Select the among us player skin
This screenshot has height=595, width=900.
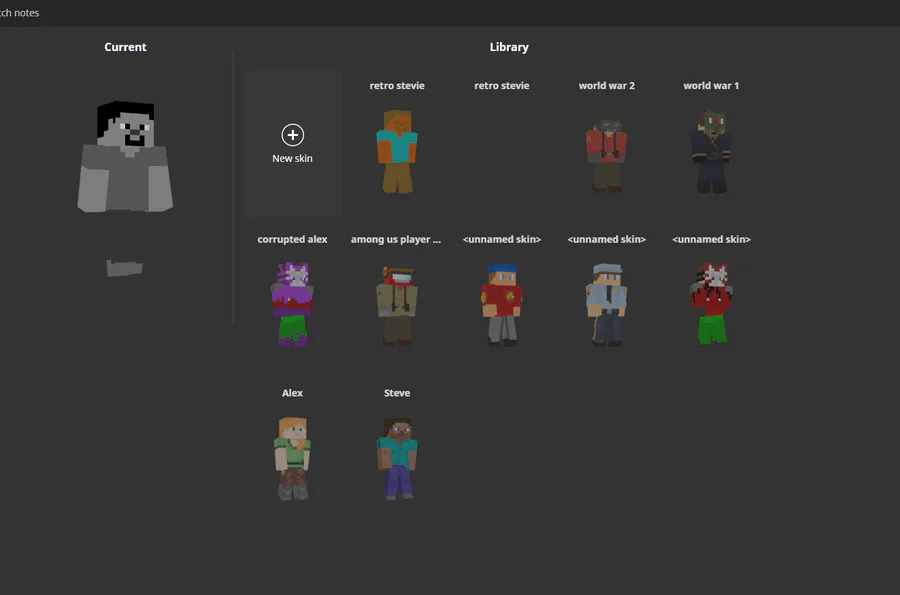click(x=397, y=306)
